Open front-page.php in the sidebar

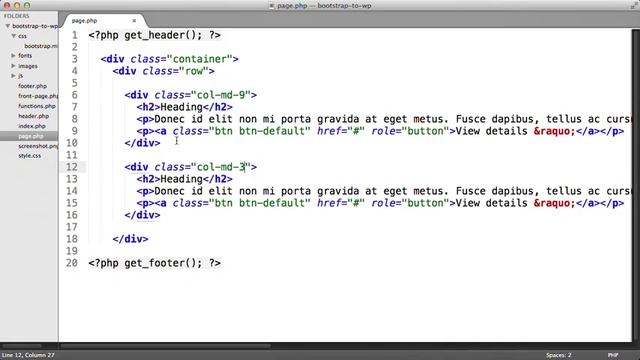[x=38, y=96]
